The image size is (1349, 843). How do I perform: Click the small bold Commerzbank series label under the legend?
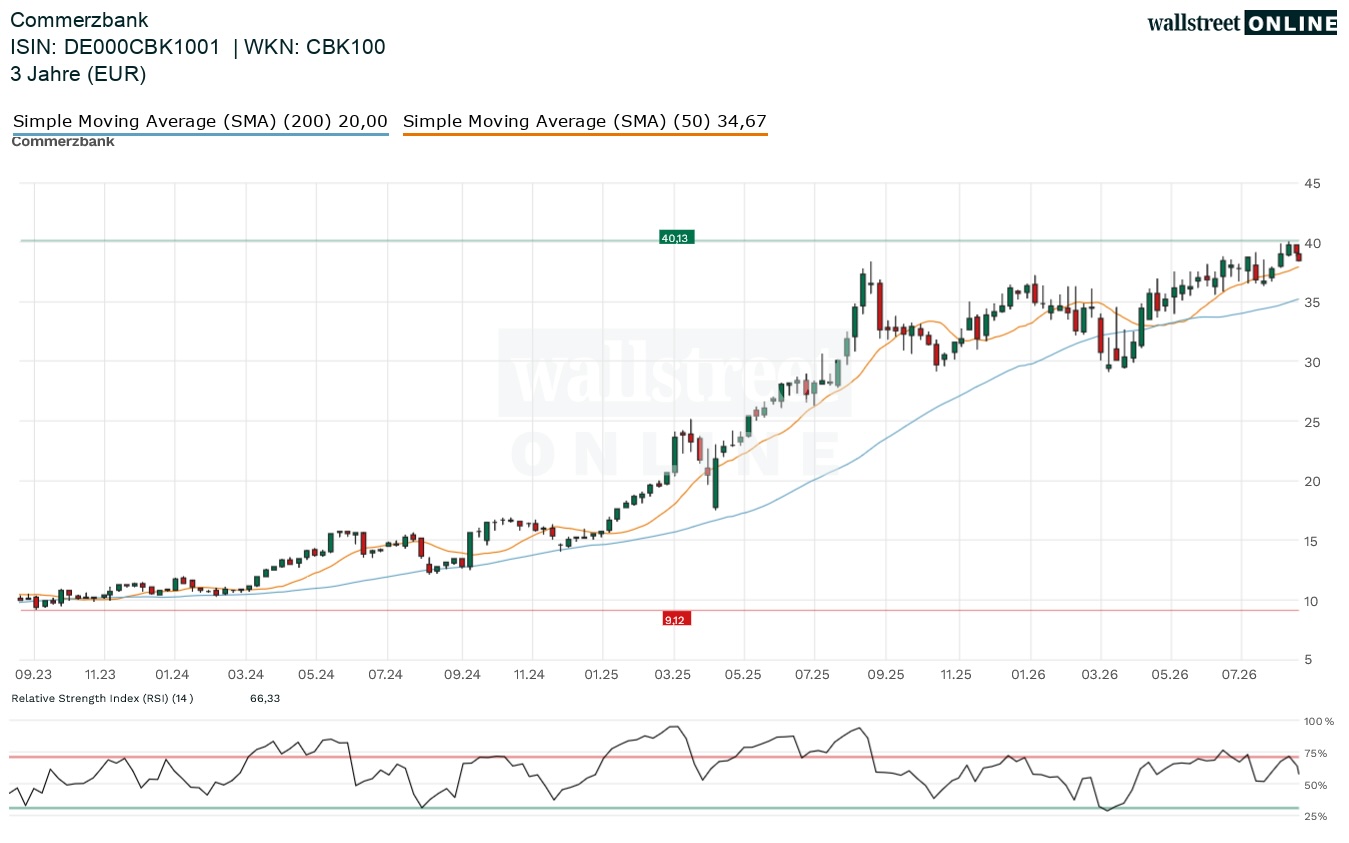coord(63,141)
